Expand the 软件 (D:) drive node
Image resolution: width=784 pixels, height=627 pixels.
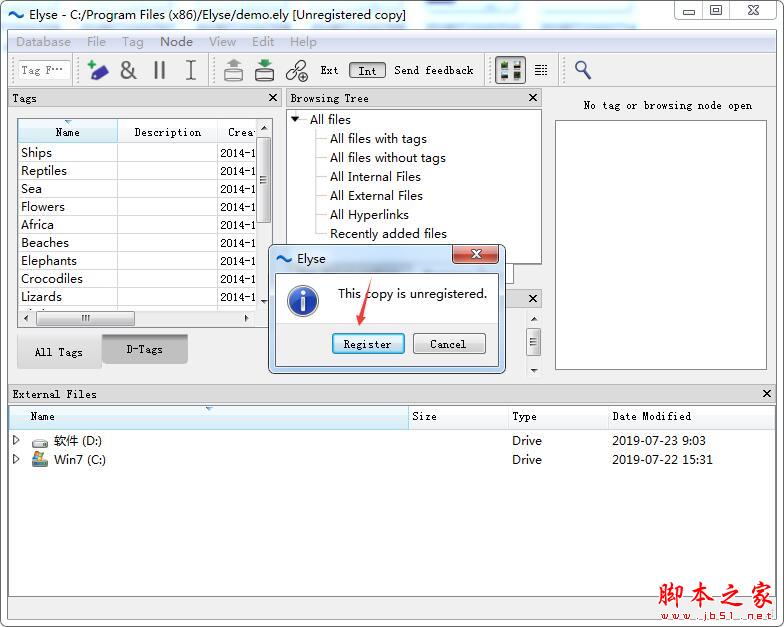pos(16,440)
